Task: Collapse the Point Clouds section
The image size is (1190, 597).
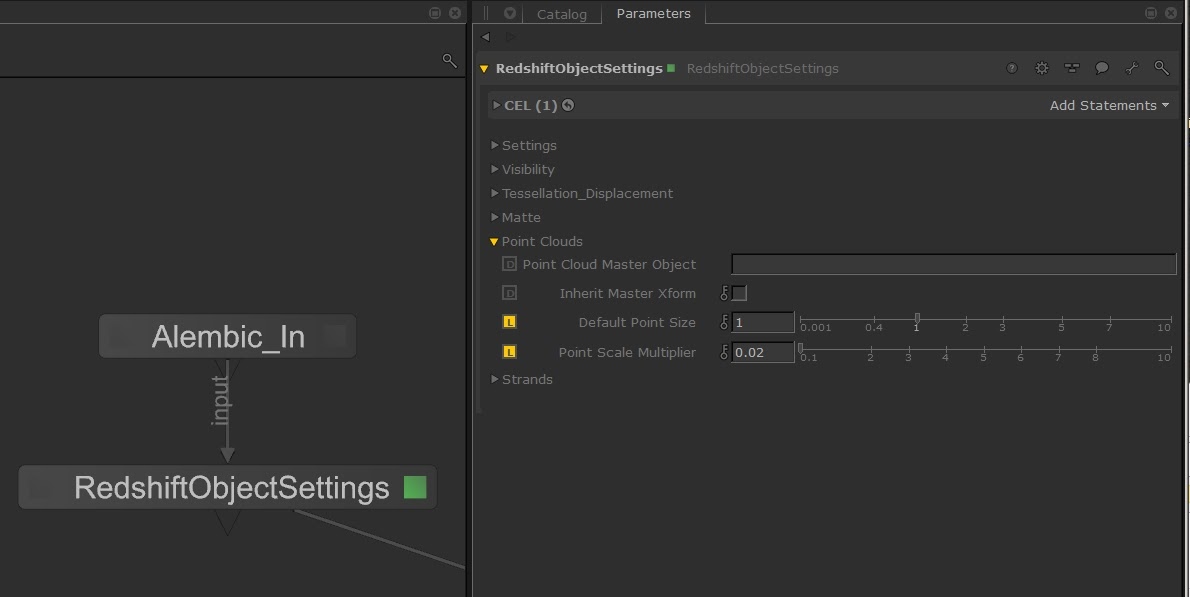Action: coord(495,242)
